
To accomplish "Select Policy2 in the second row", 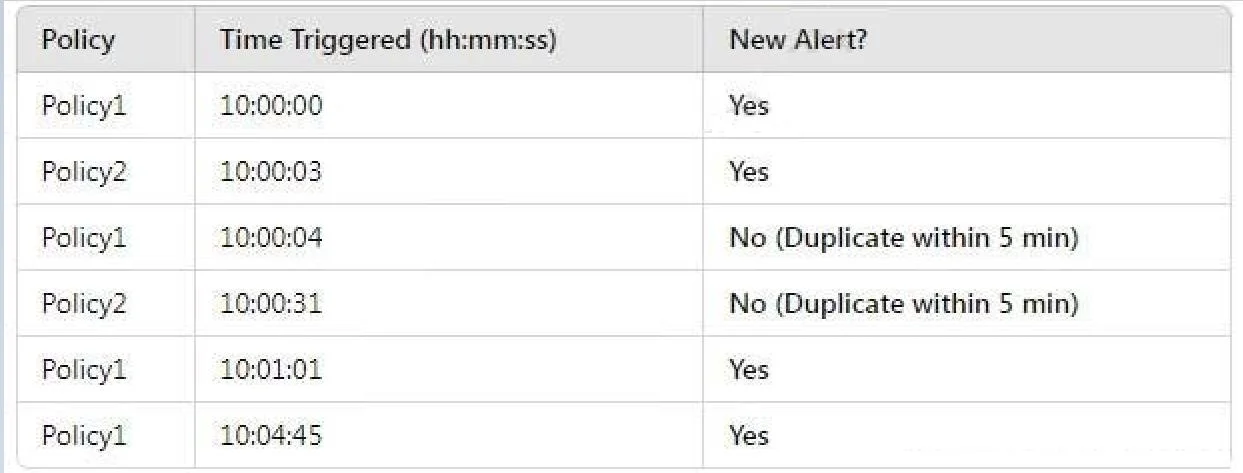I will (x=84, y=171).
